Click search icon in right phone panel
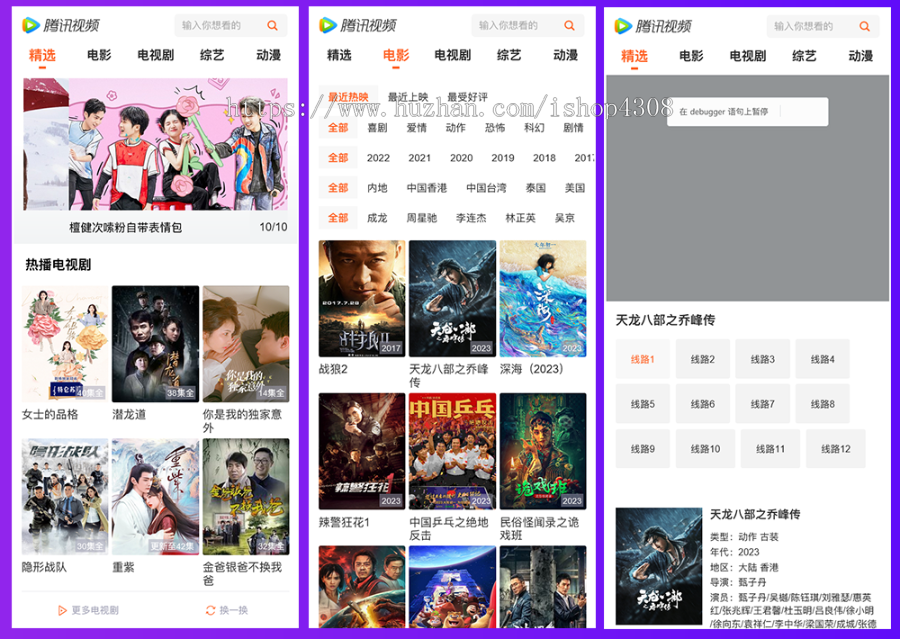The image size is (900, 639). pyautogui.click(x=864, y=26)
